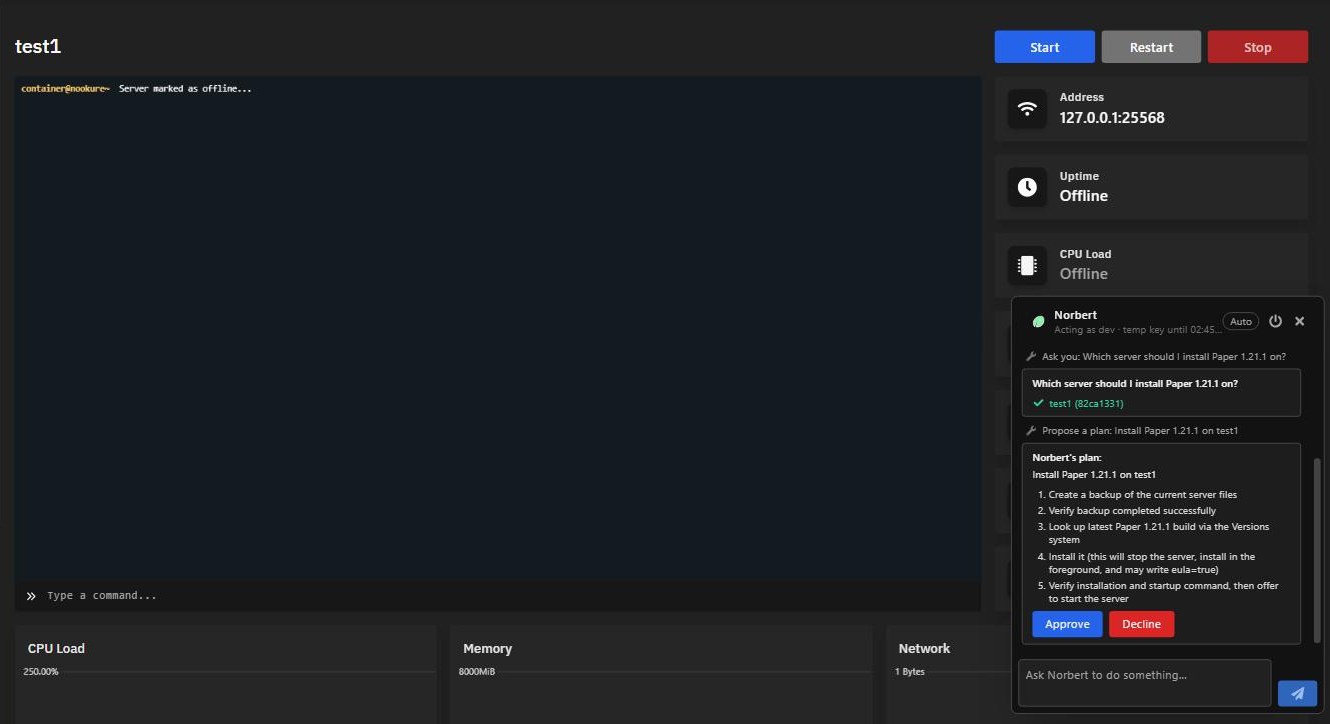Decline Norbert's proposed plan
This screenshot has height=724, width=1330.
1142,624
